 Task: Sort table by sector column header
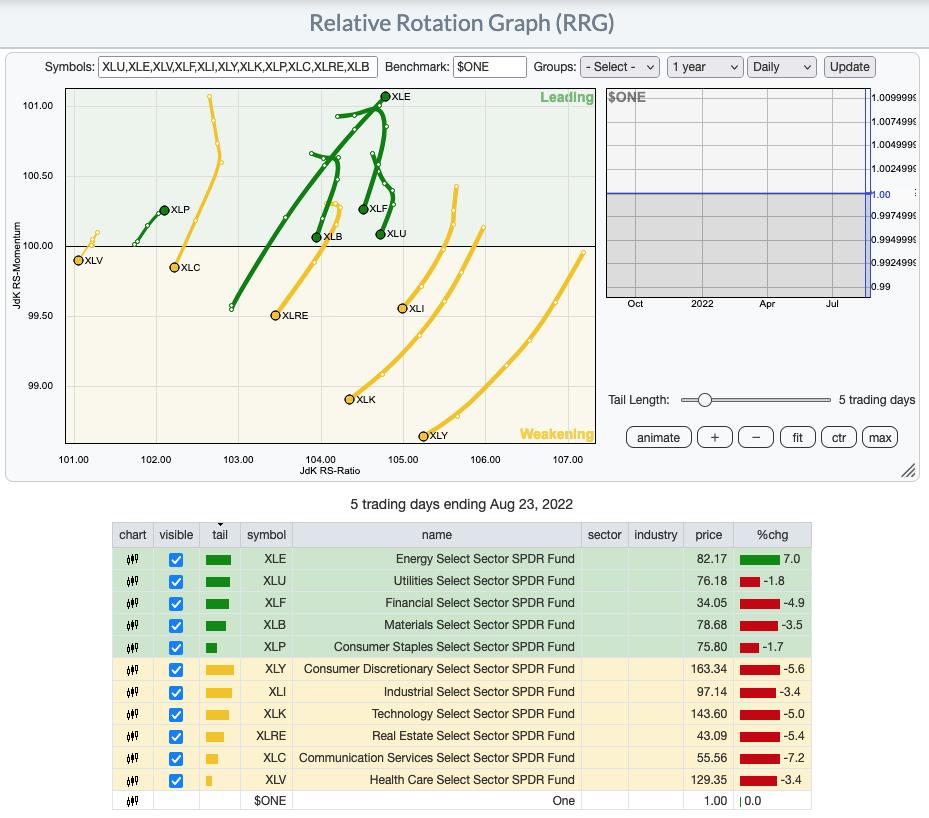604,535
